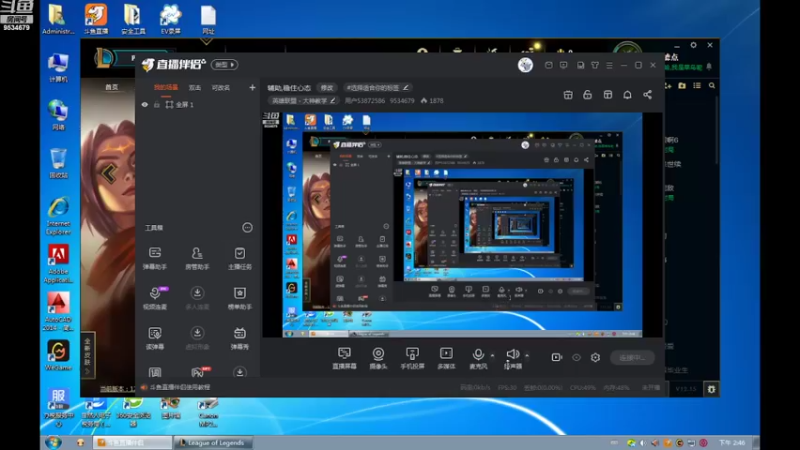This screenshot has height=450, width=800.
Task: Open the hamburger menu in title bar
Action: [609, 65]
